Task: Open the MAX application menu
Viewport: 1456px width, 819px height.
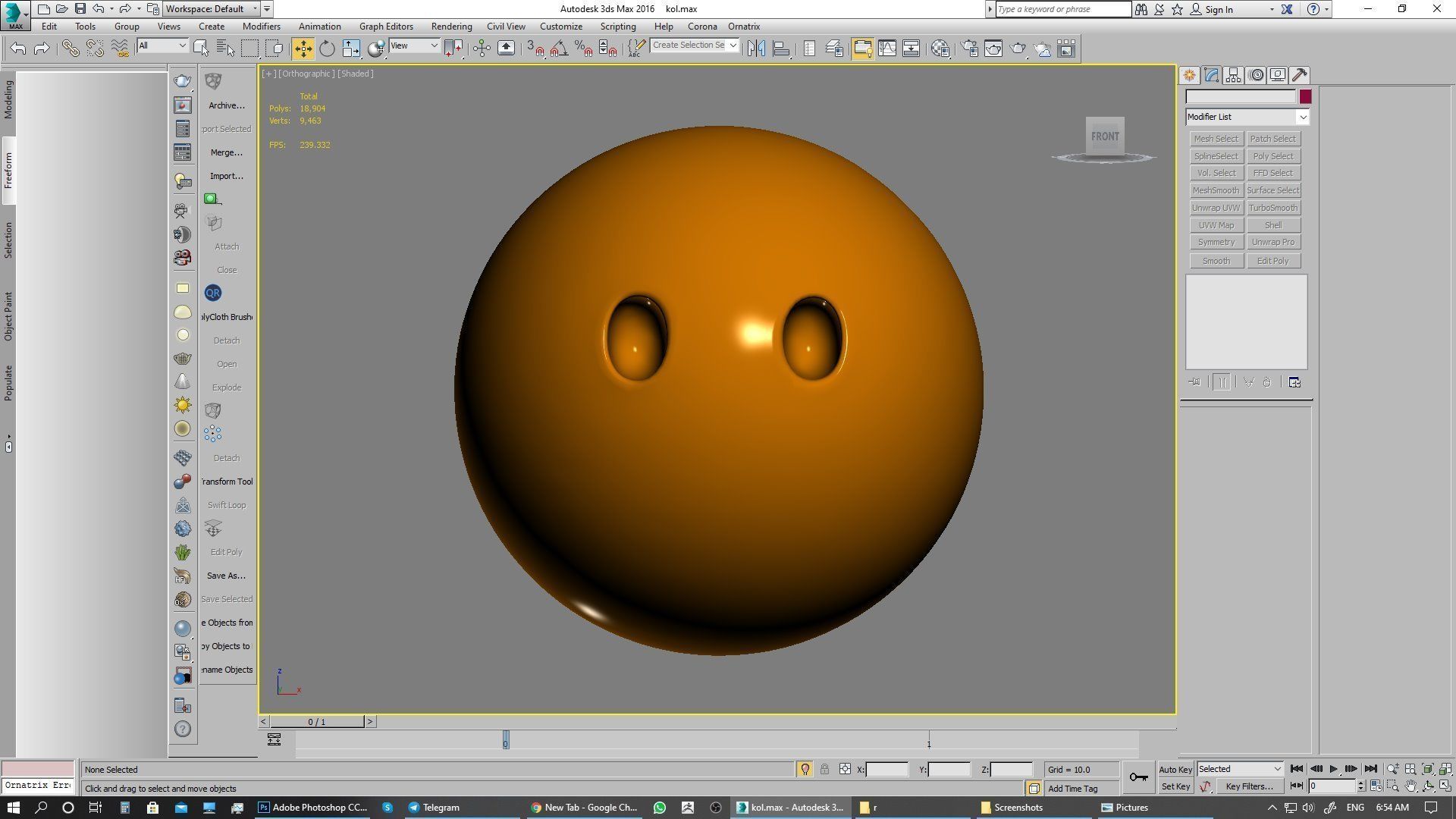Action: (14, 14)
